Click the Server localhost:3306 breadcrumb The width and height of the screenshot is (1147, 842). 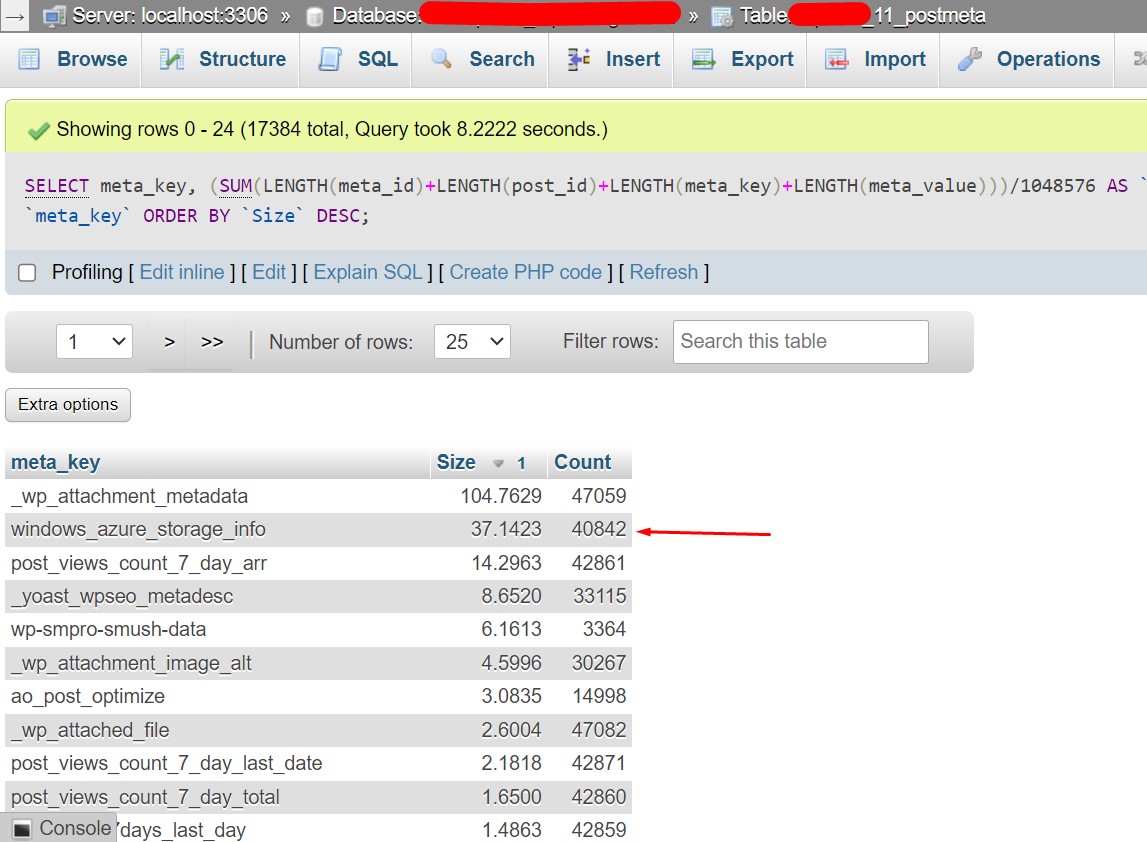tap(170, 15)
